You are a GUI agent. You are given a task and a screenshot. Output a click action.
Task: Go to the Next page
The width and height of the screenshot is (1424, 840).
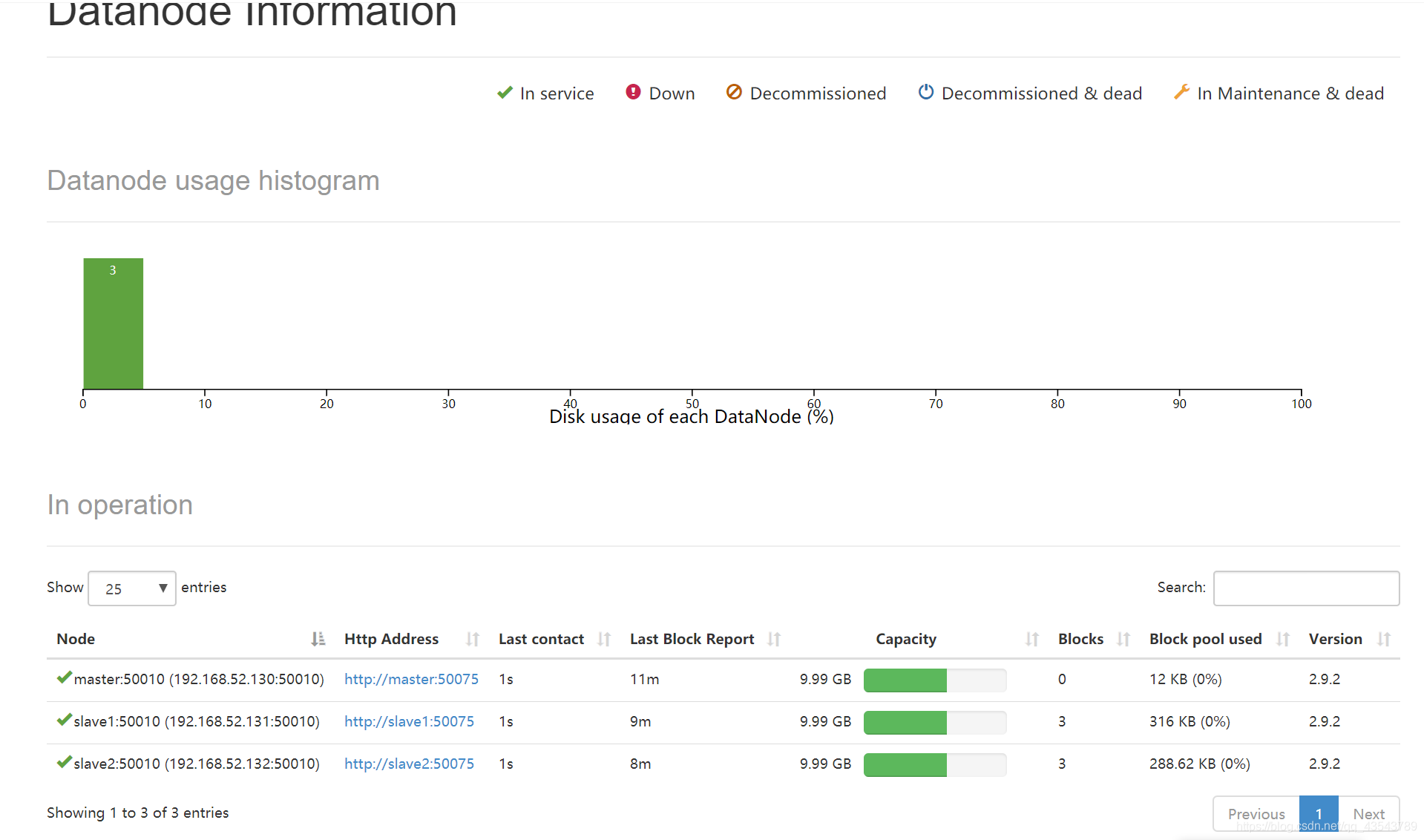(x=1368, y=814)
